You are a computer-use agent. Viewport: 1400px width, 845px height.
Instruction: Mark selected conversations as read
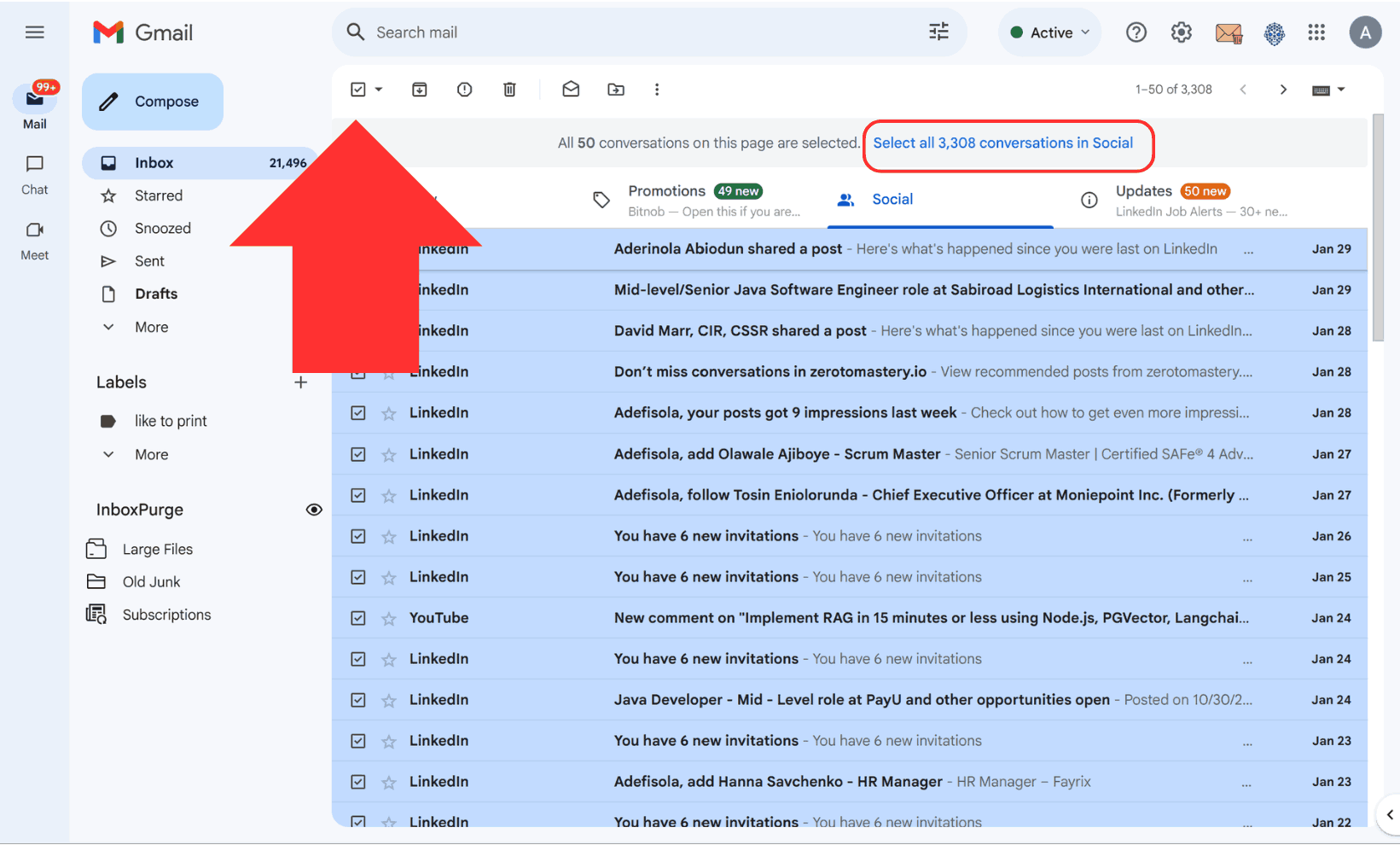(571, 90)
